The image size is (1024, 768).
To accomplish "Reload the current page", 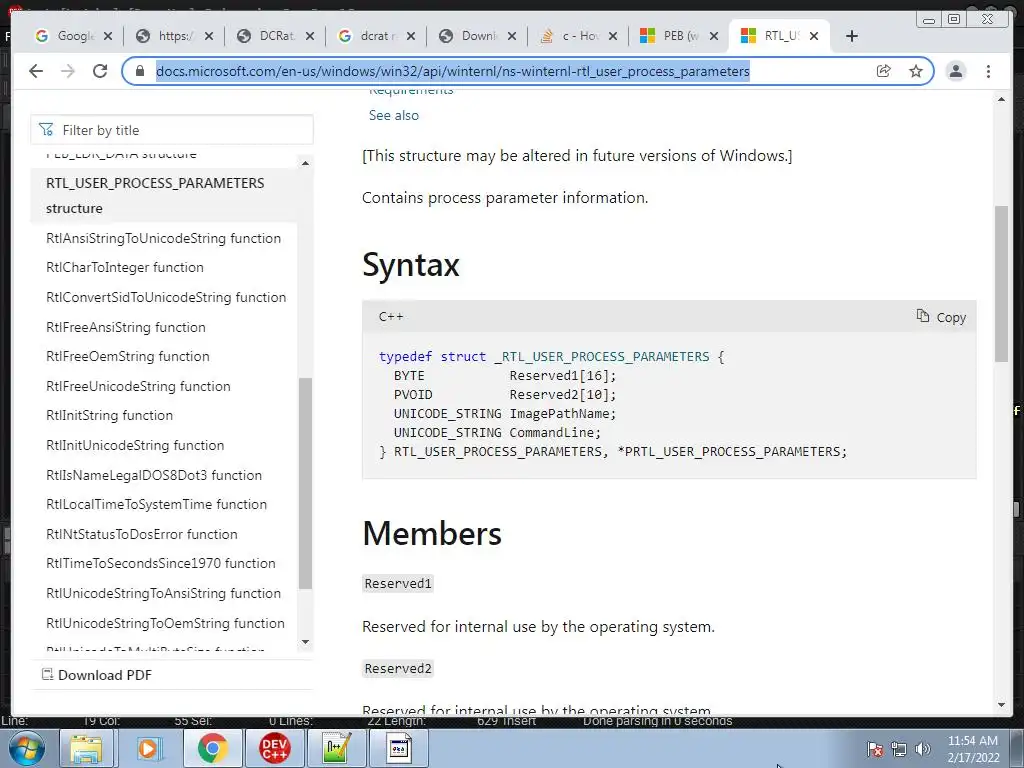I will (x=100, y=71).
